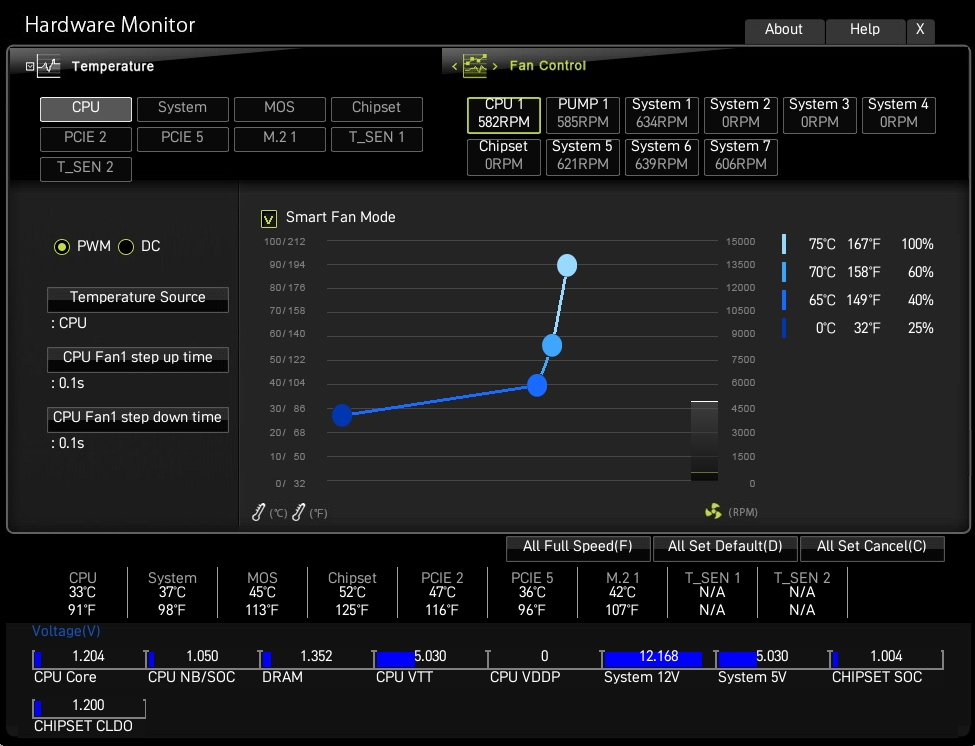Click the MOS 45°C temperature reading

[262, 593]
